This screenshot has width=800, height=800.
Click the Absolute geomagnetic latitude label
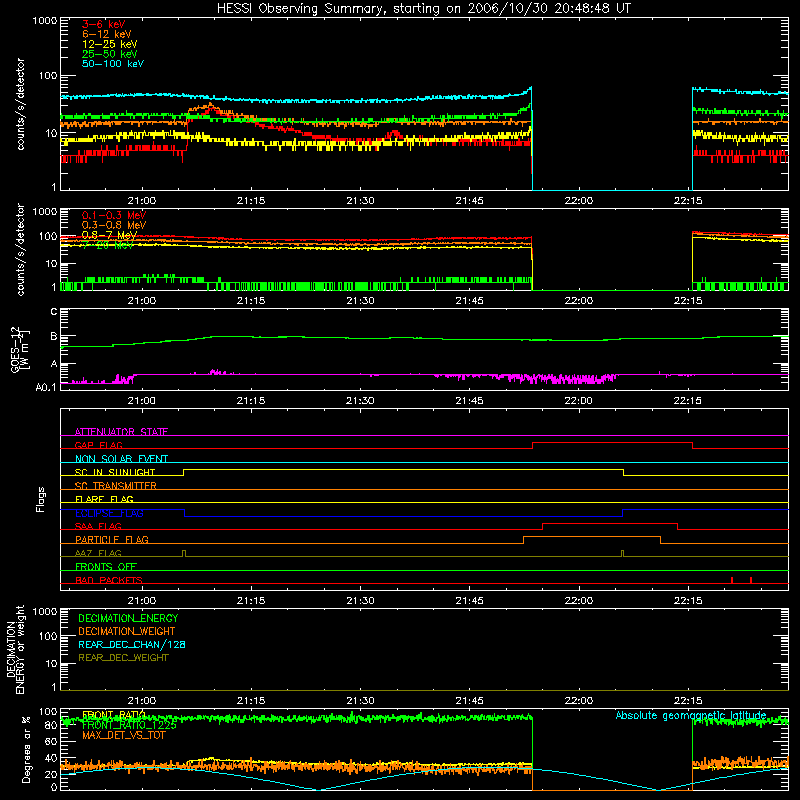point(691,715)
